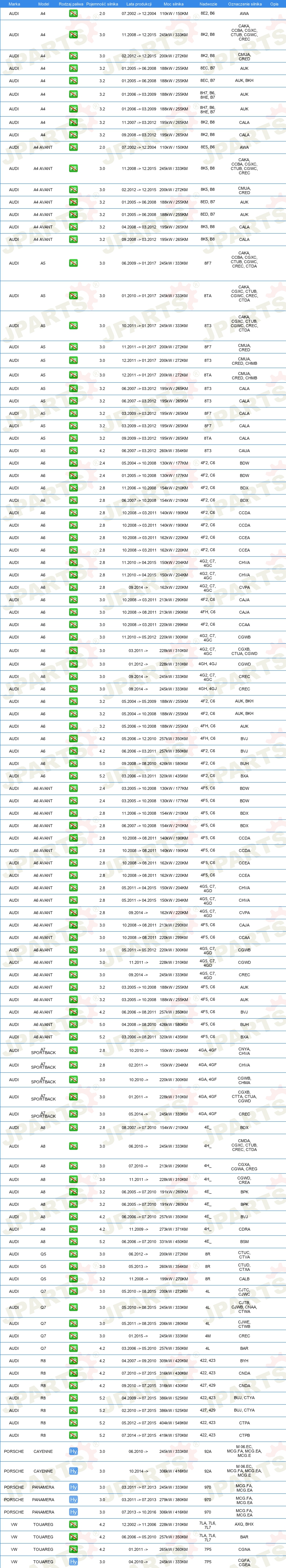Click the petrol icon in the Audi A6 5.2 BXA 4F2 row
Viewport: 286px width, 1568px height.
[x=73, y=776]
